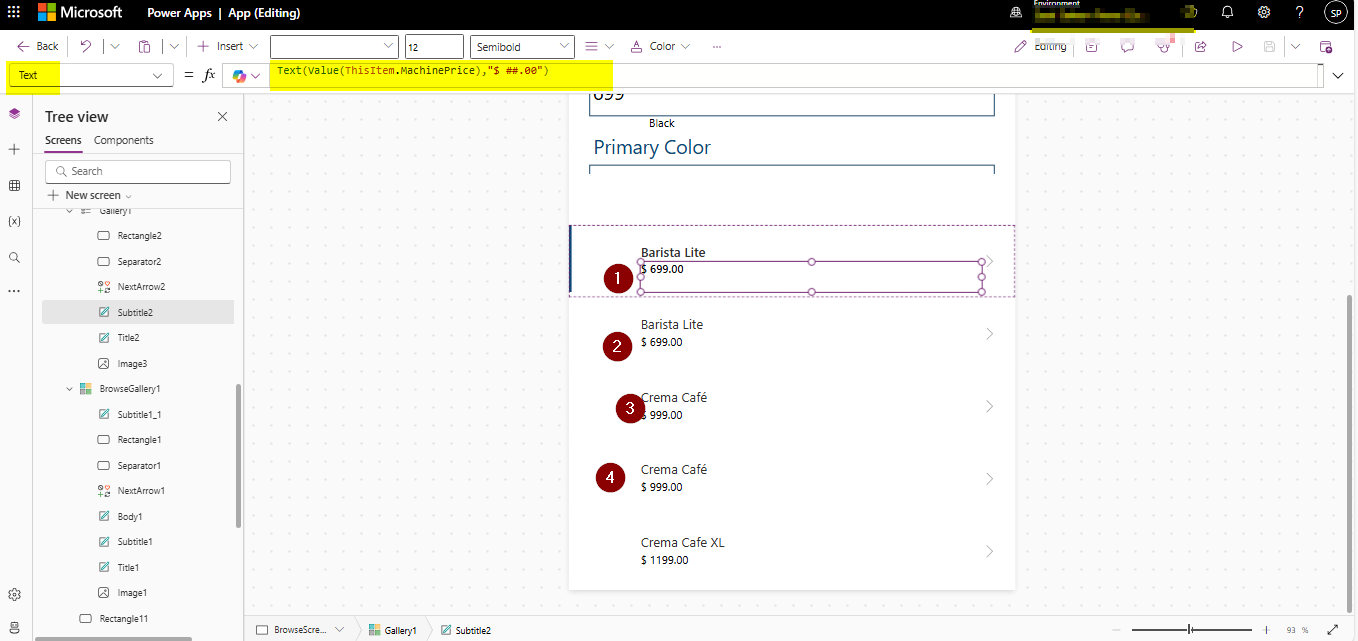
Task: Open the help question mark
Action: [1299, 13]
